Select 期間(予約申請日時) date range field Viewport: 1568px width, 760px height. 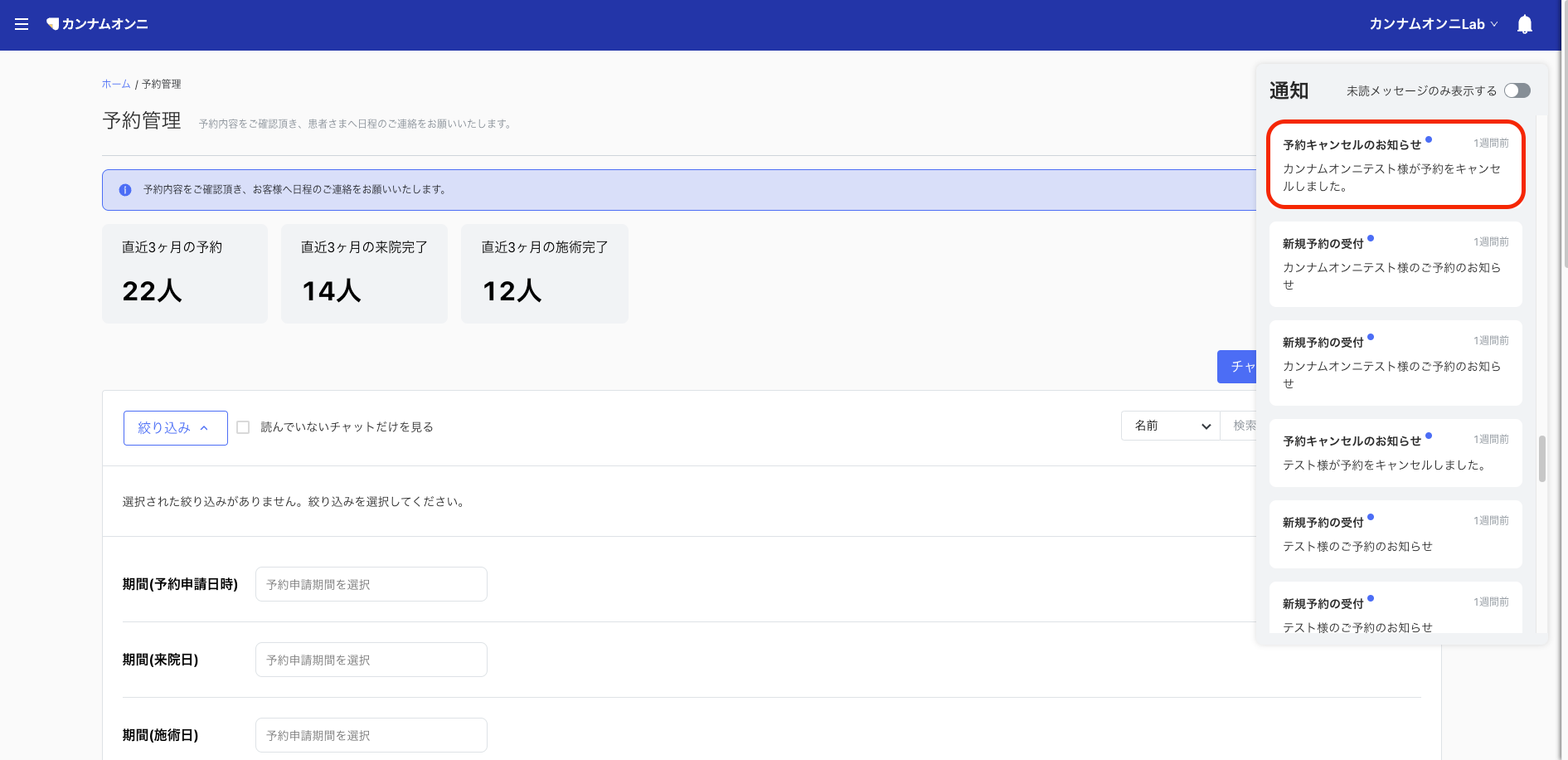(x=371, y=584)
